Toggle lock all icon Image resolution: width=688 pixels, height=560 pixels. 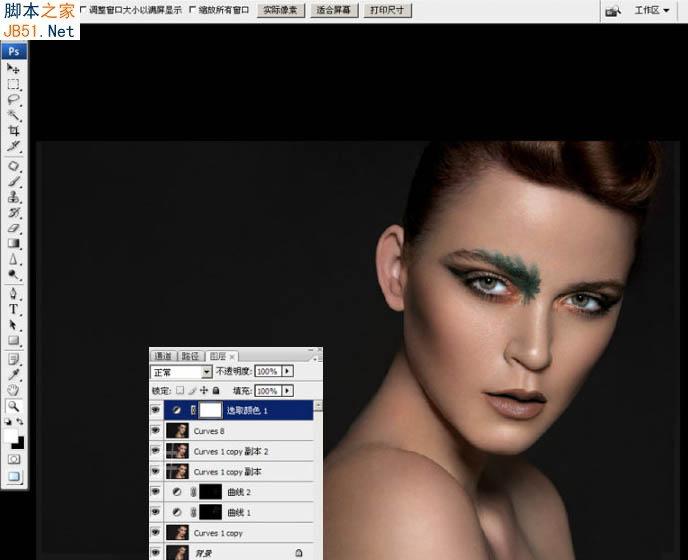coord(215,390)
